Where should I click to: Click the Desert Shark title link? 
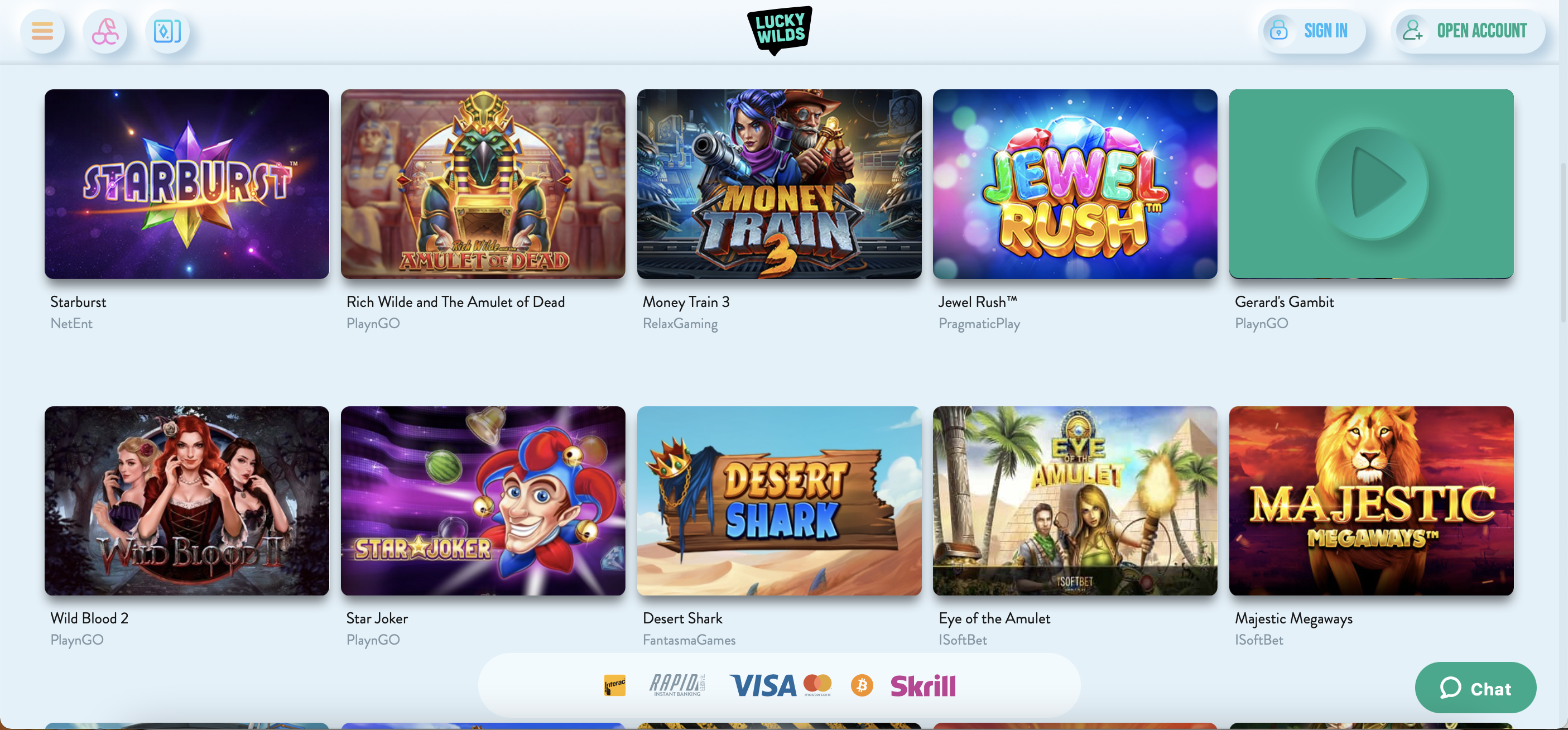tap(682, 618)
